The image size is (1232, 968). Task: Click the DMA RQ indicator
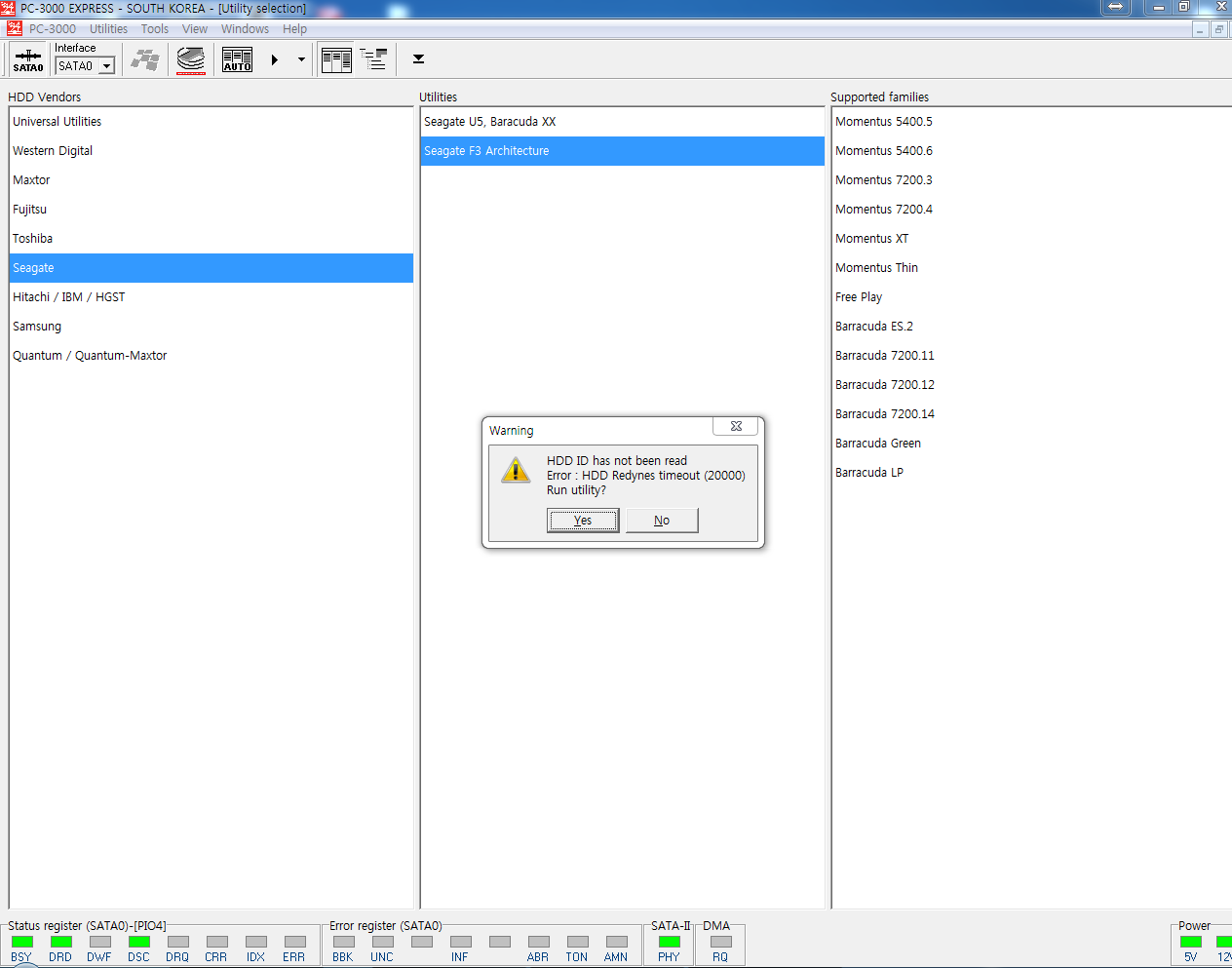pos(721,942)
